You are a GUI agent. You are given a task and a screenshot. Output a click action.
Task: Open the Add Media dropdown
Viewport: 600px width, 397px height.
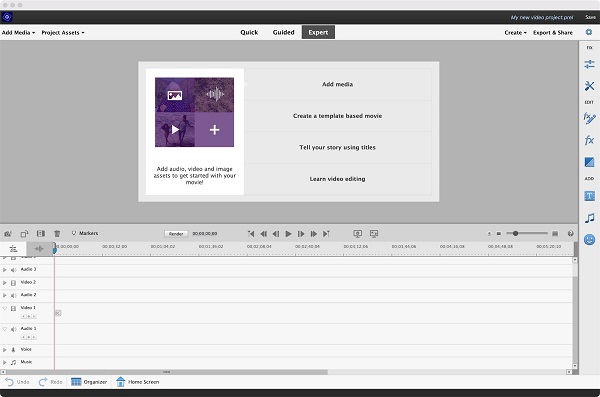pyautogui.click(x=18, y=33)
